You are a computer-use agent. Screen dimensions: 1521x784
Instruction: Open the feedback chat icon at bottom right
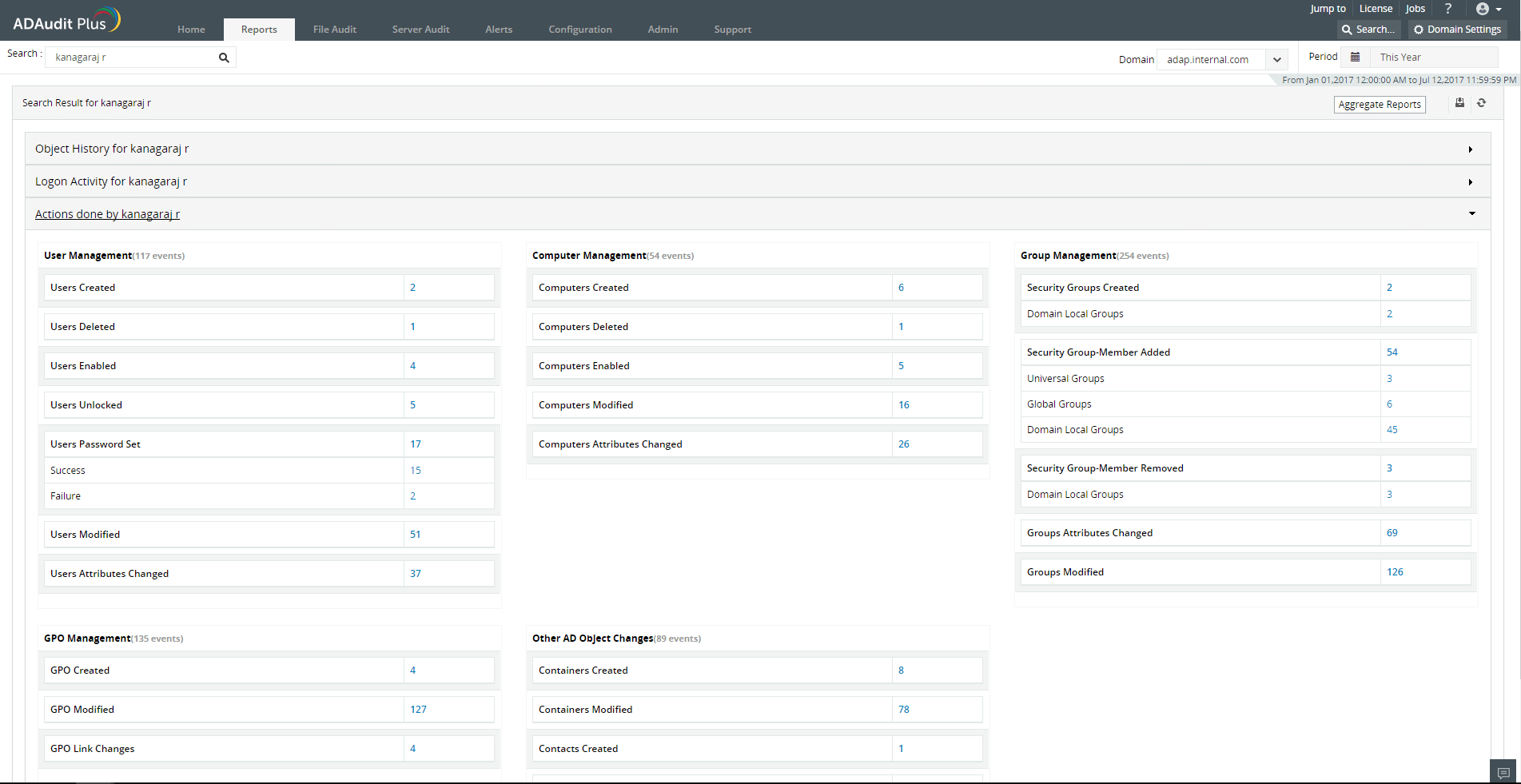pos(1503,772)
